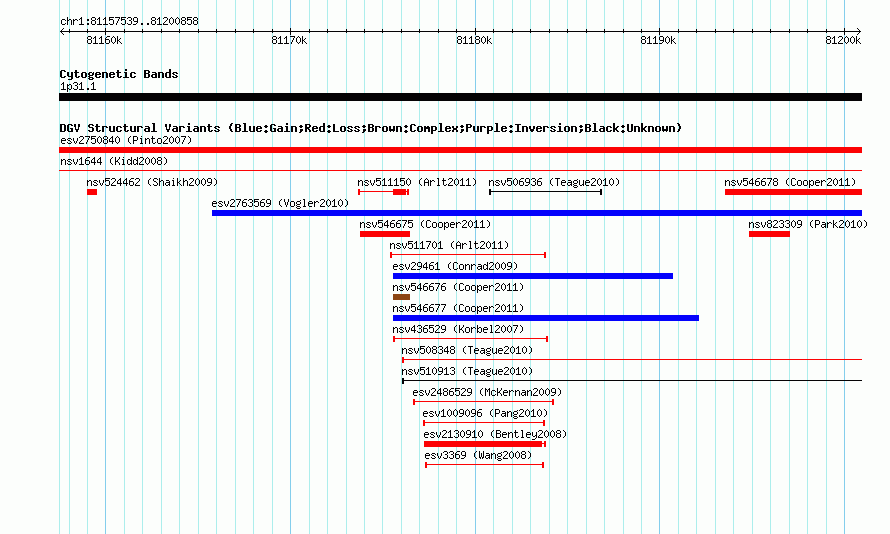Open the nsv546677 (Cooper2011) label
This screenshot has width=890, height=534.
click(x=458, y=308)
